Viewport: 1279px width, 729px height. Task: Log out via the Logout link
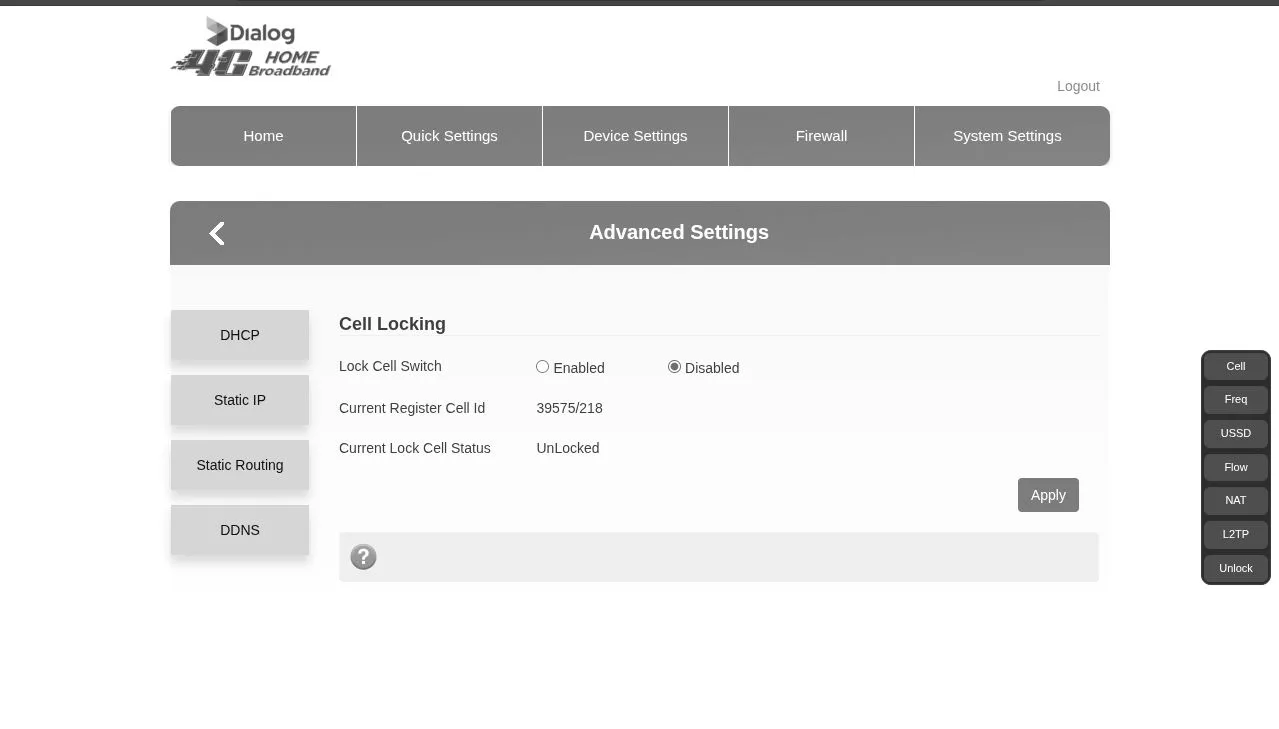(1078, 87)
